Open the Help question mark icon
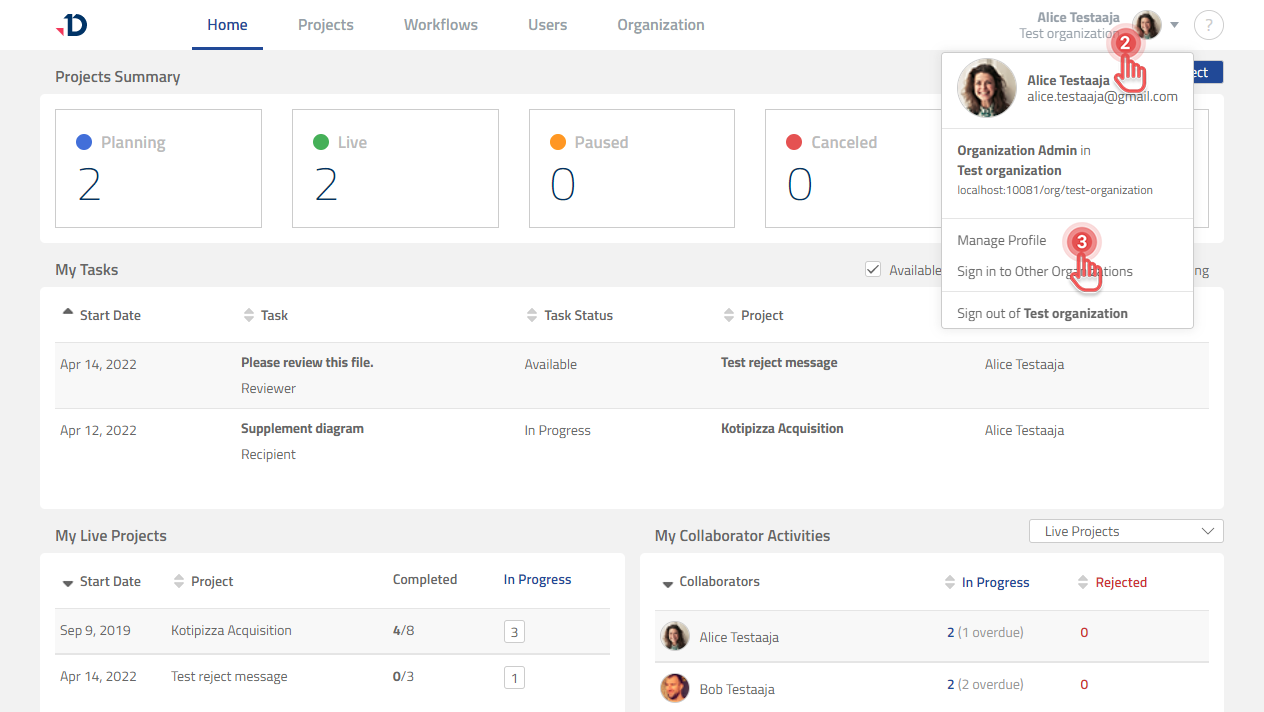Viewport: 1264px width, 712px height. [1209, 25]
